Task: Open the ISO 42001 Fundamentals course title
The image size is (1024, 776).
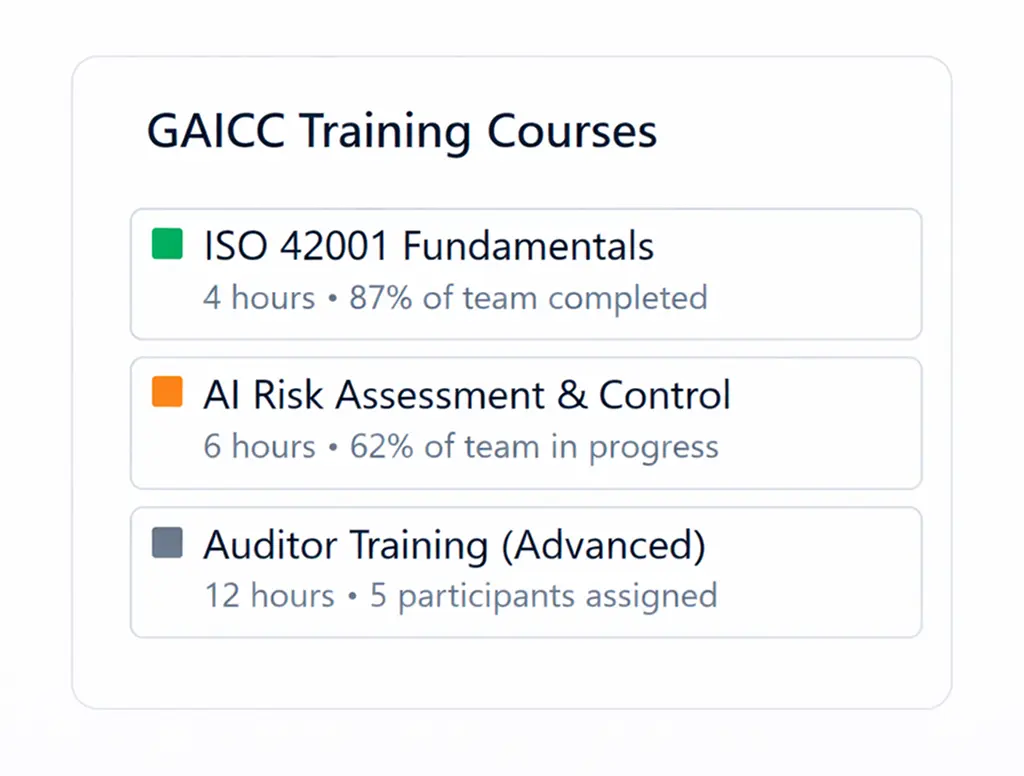Action: (428, 246)
